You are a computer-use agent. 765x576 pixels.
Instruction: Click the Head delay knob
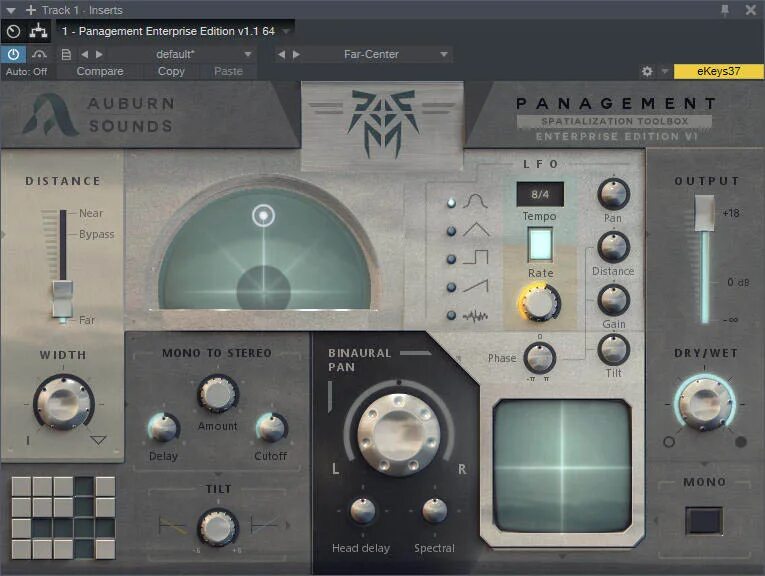coord(362,511)
